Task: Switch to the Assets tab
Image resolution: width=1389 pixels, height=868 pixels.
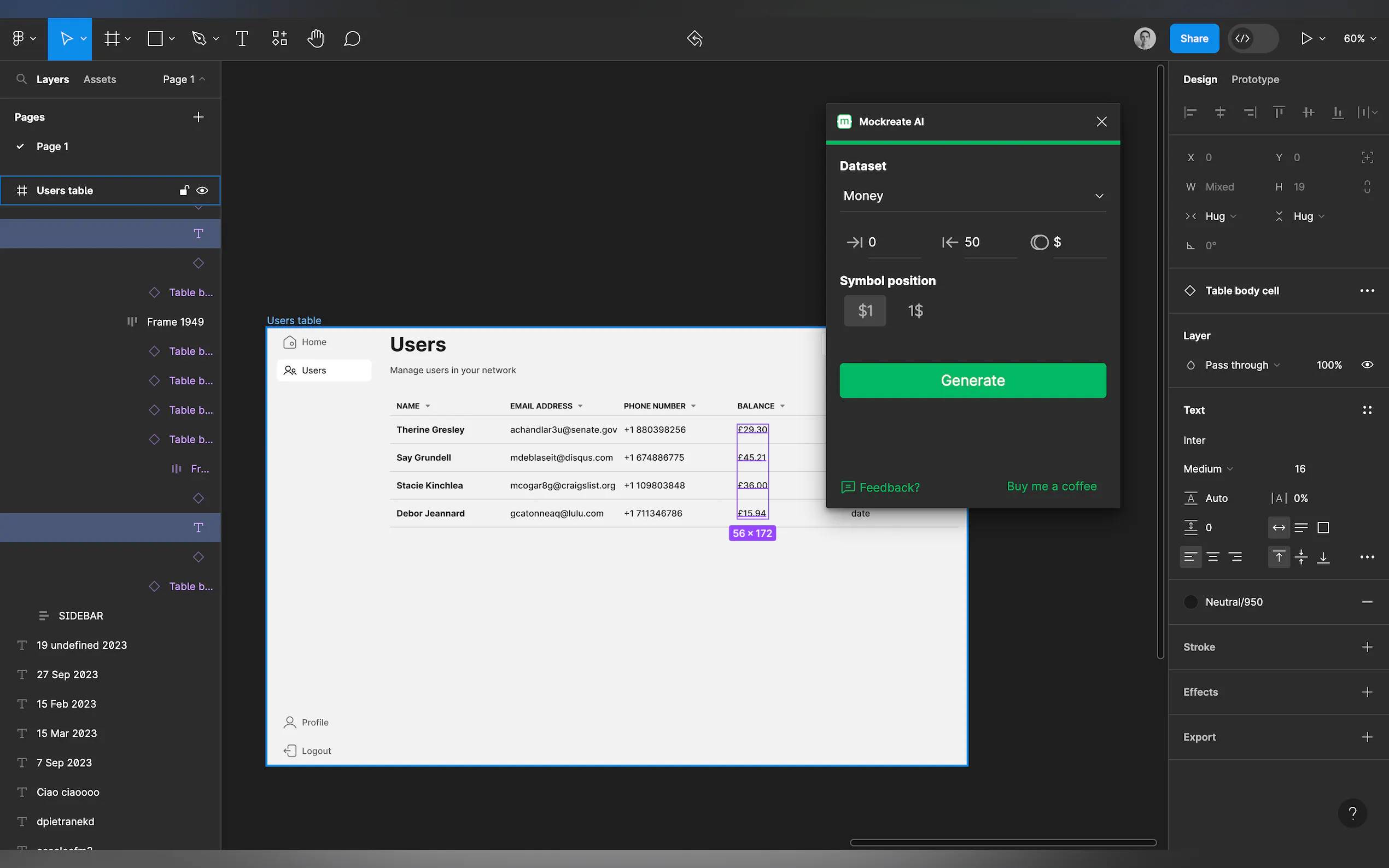Action: point(100,79)
